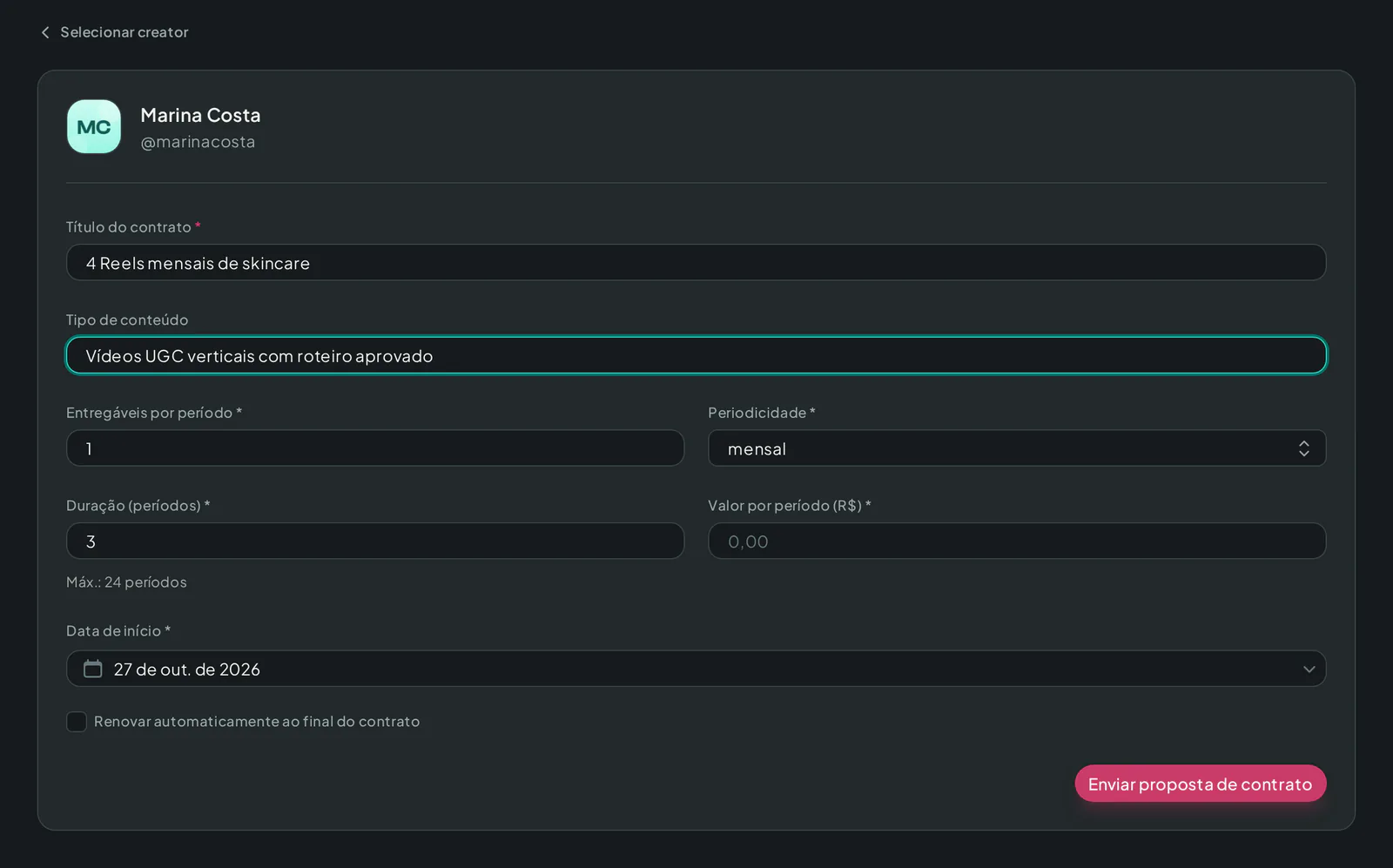This screenshot has height=868, width=1393.
Task: Click the Periodicidade up-down arrows icon
Action: coord(1303,448)
